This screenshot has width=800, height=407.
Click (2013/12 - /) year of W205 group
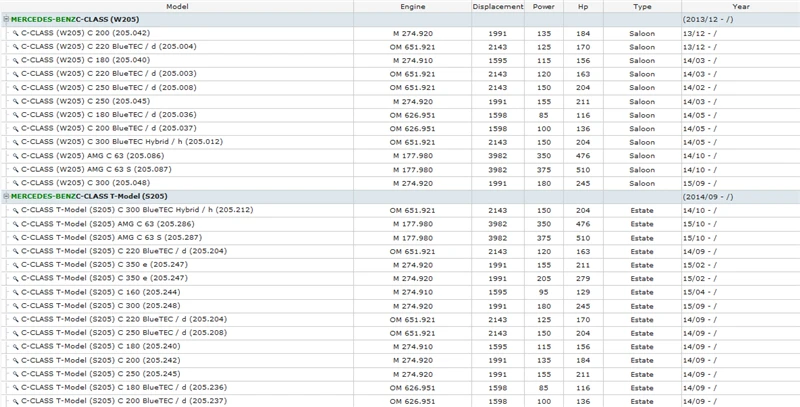708,19
